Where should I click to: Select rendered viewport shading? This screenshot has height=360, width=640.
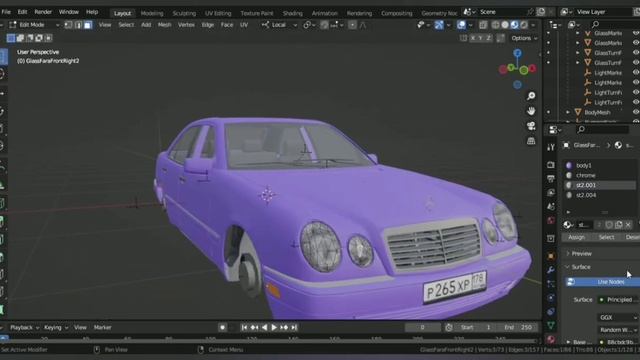524,25
